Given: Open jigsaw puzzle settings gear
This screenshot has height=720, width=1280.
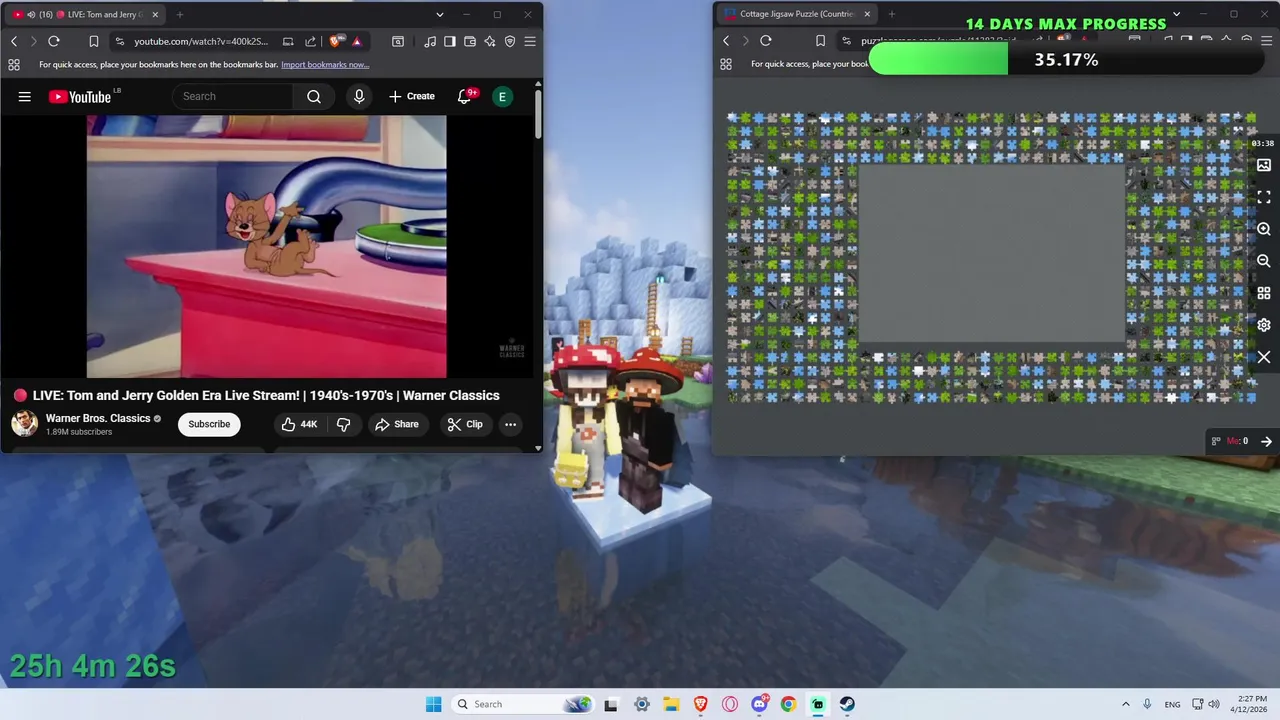Looking at the screenshot, I should [x=1264, y=325].
